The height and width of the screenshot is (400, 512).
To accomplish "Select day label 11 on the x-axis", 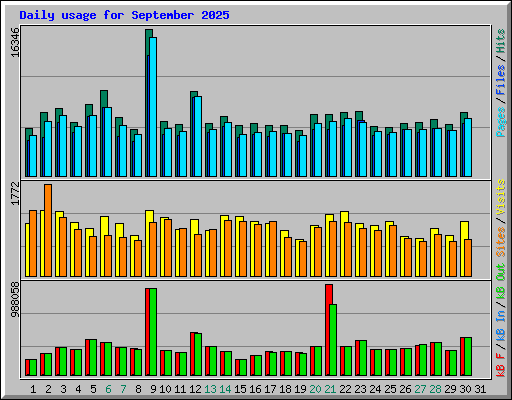I will pyautogui.click(x=180, y=389).
